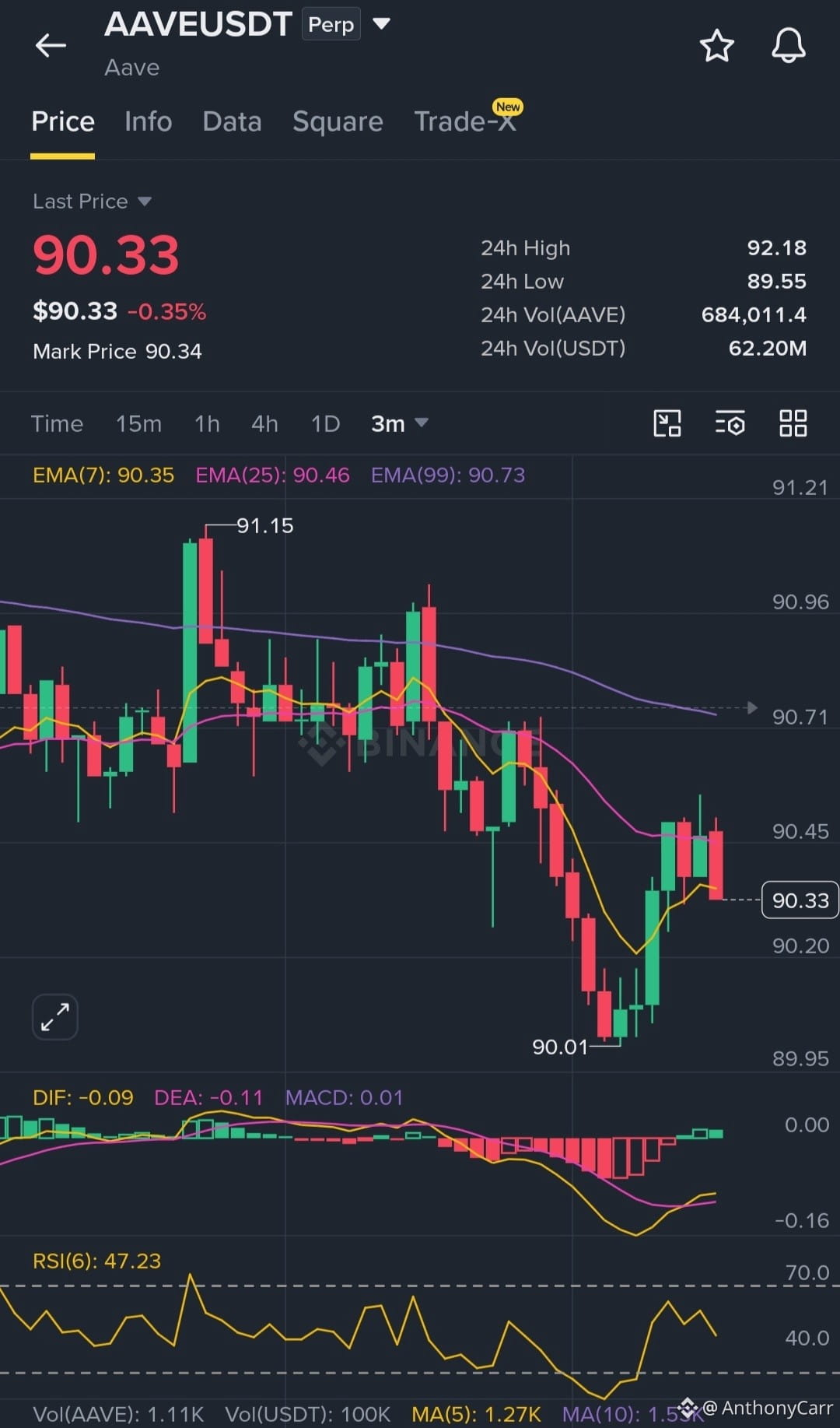
Task: Tap the DEA: -0.11 label
Action: click(x=208, y=1098)
